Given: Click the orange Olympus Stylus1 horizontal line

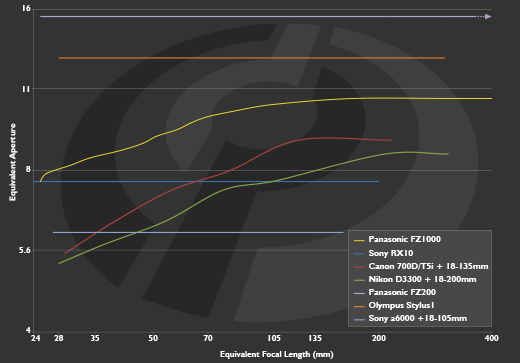Looking at the screenshot, I should click(x=252, y=58).
